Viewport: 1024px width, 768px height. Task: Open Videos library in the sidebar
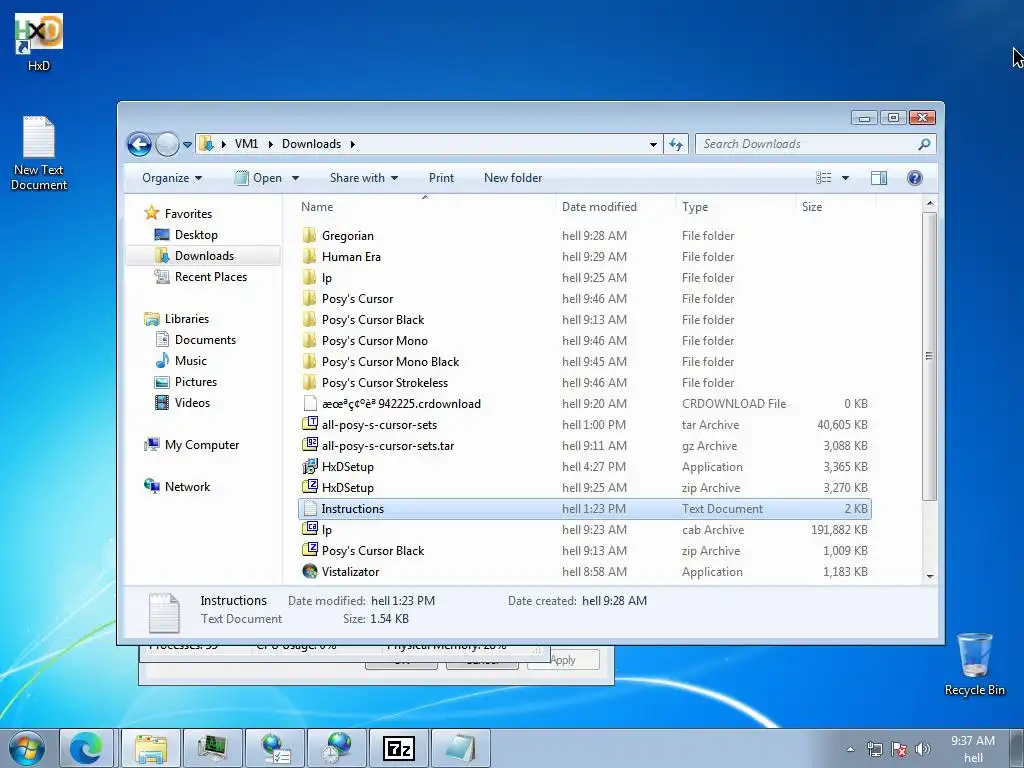(192, 402)
